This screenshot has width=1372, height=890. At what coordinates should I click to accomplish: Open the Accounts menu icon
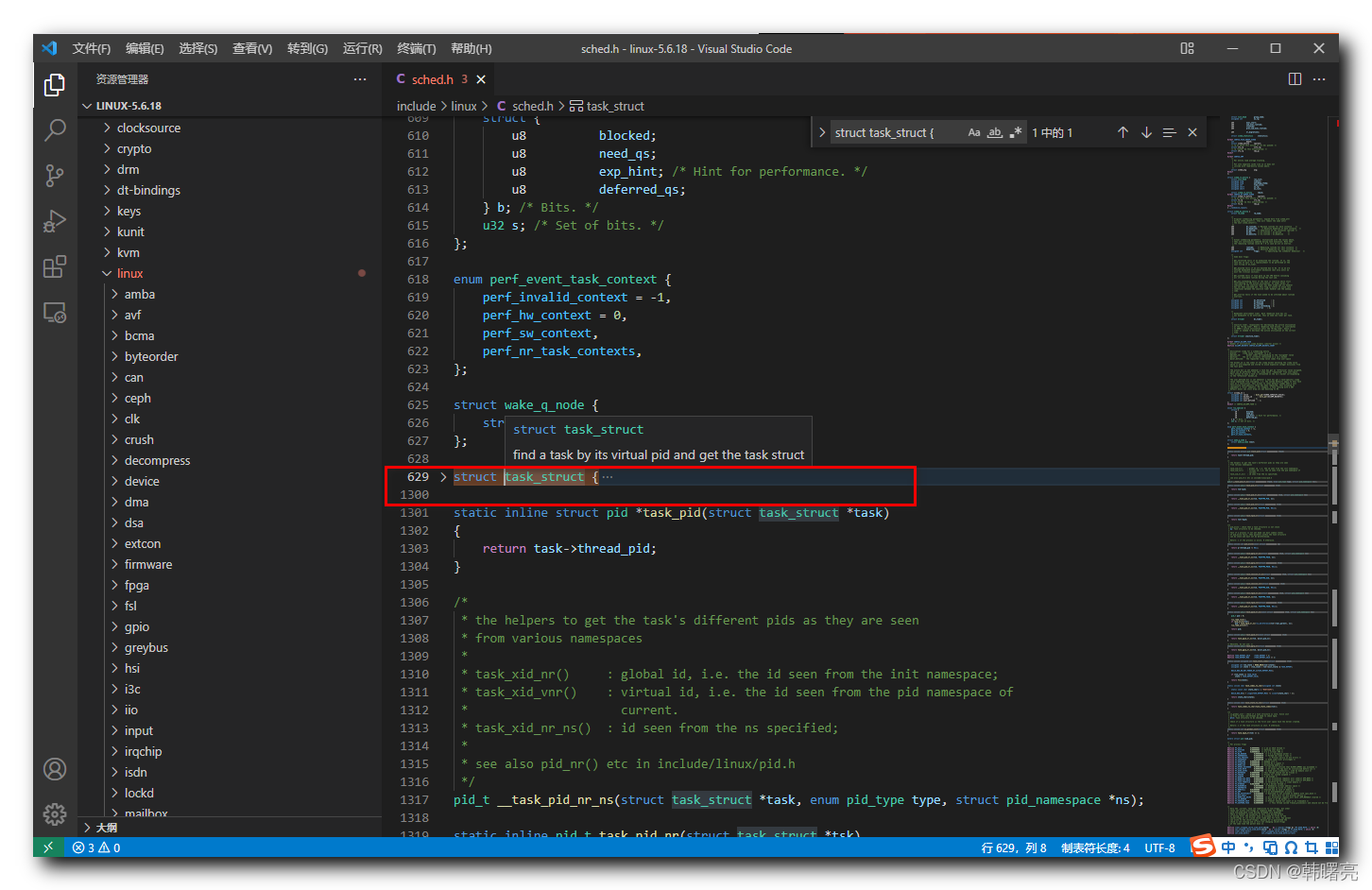55,769
